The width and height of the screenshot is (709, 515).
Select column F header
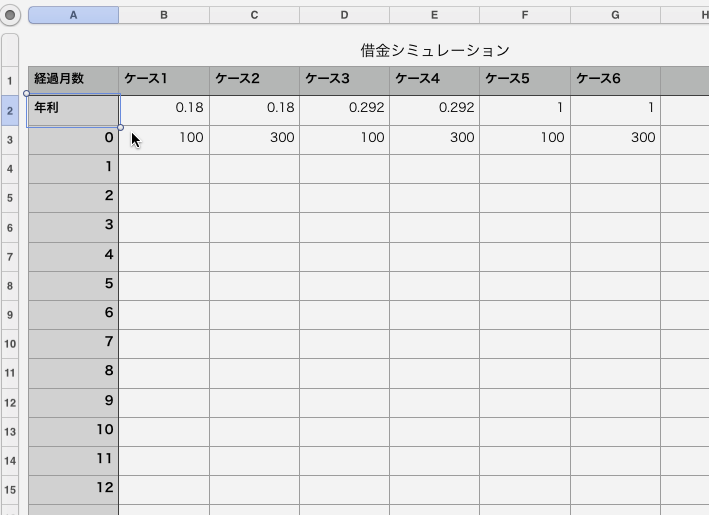click(525, 15)
